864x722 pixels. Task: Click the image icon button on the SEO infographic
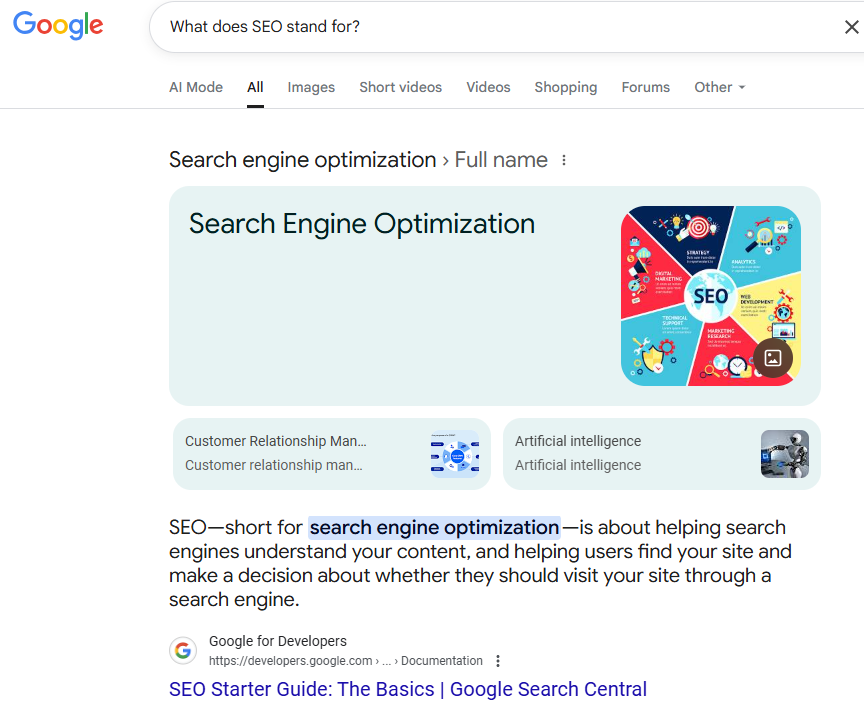pos(773,358)
